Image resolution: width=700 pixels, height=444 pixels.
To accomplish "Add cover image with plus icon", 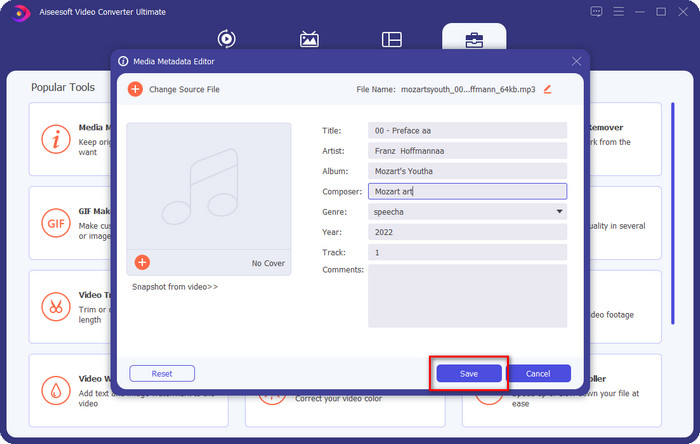I will (x=142, y=262).
